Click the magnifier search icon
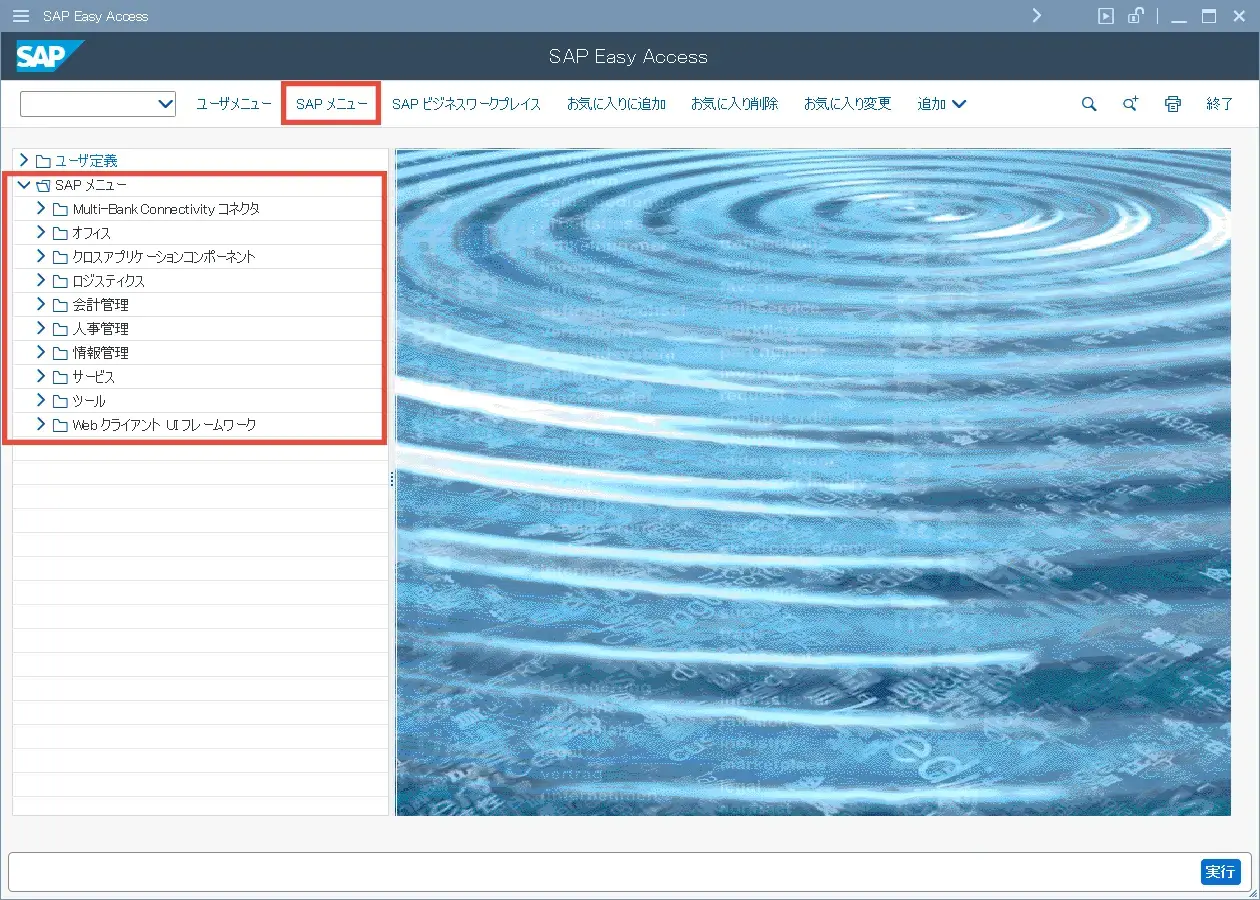This screenshot has height=900, width=1260. point(1089,104)
